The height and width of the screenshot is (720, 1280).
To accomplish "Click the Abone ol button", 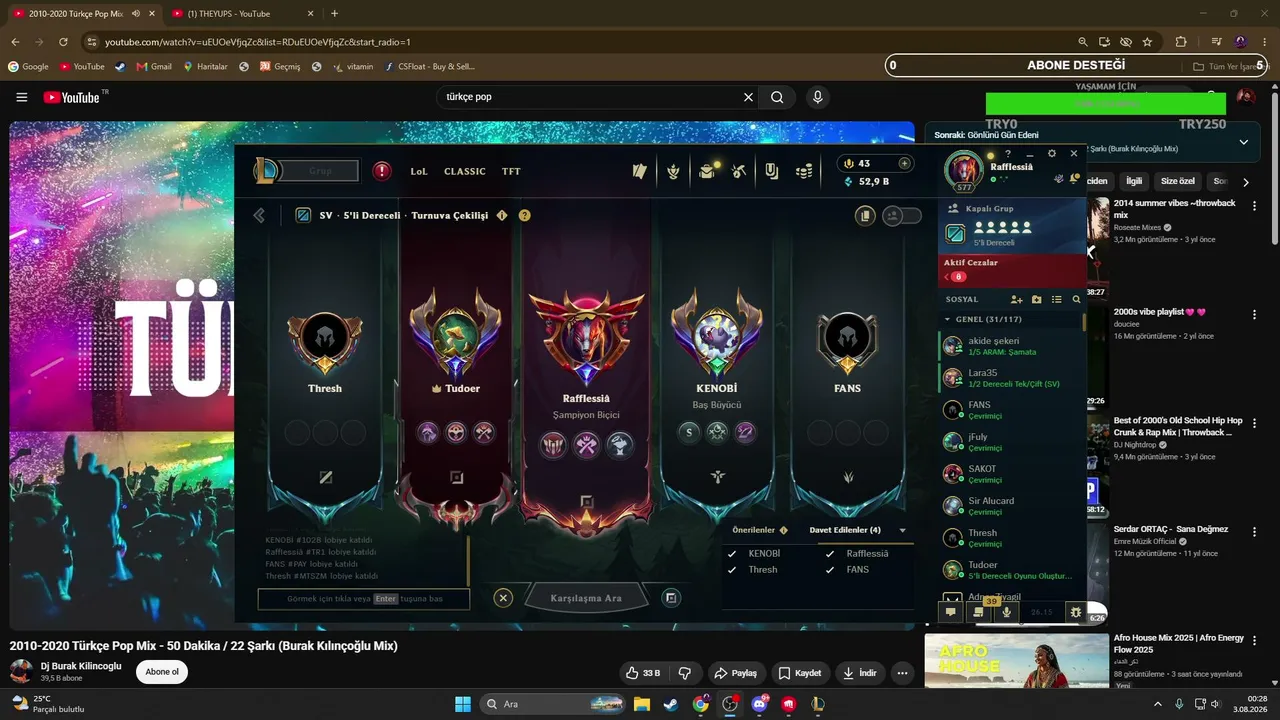I will click(162, 672).
